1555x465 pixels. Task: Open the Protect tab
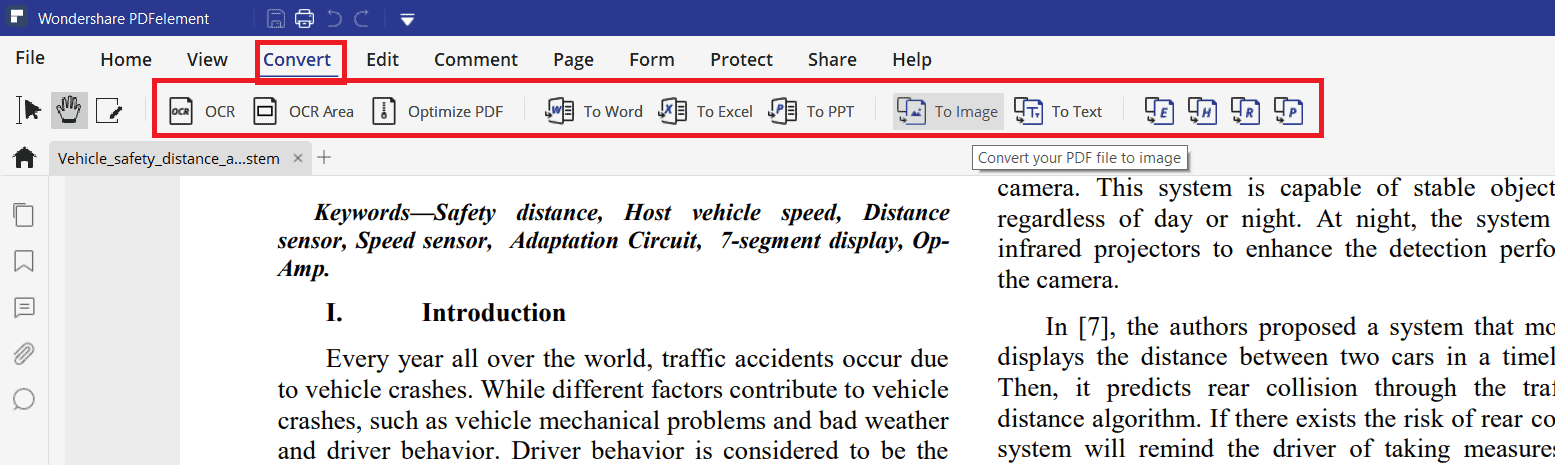click(x=741, y=60)
